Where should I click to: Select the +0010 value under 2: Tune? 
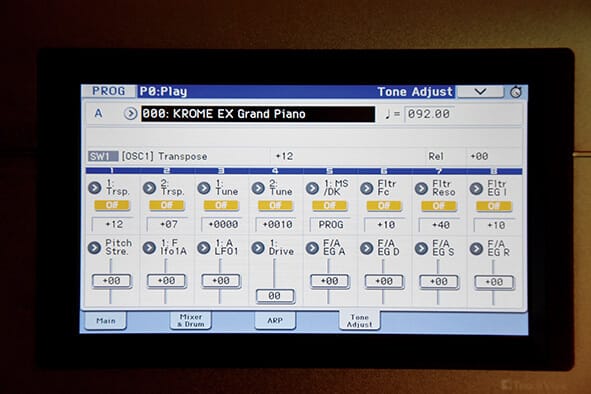tap(276, 225)
